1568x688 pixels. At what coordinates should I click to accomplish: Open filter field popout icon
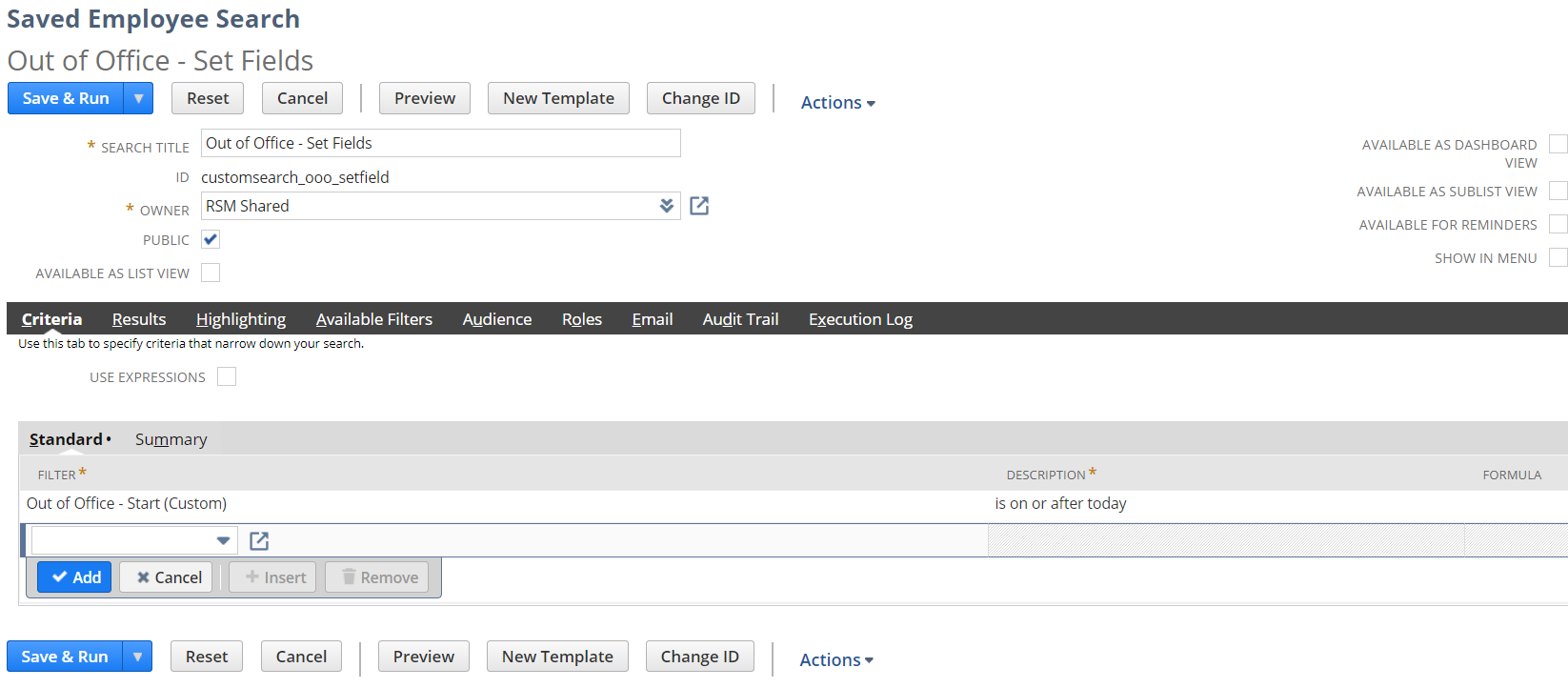[x=259, y=541]
